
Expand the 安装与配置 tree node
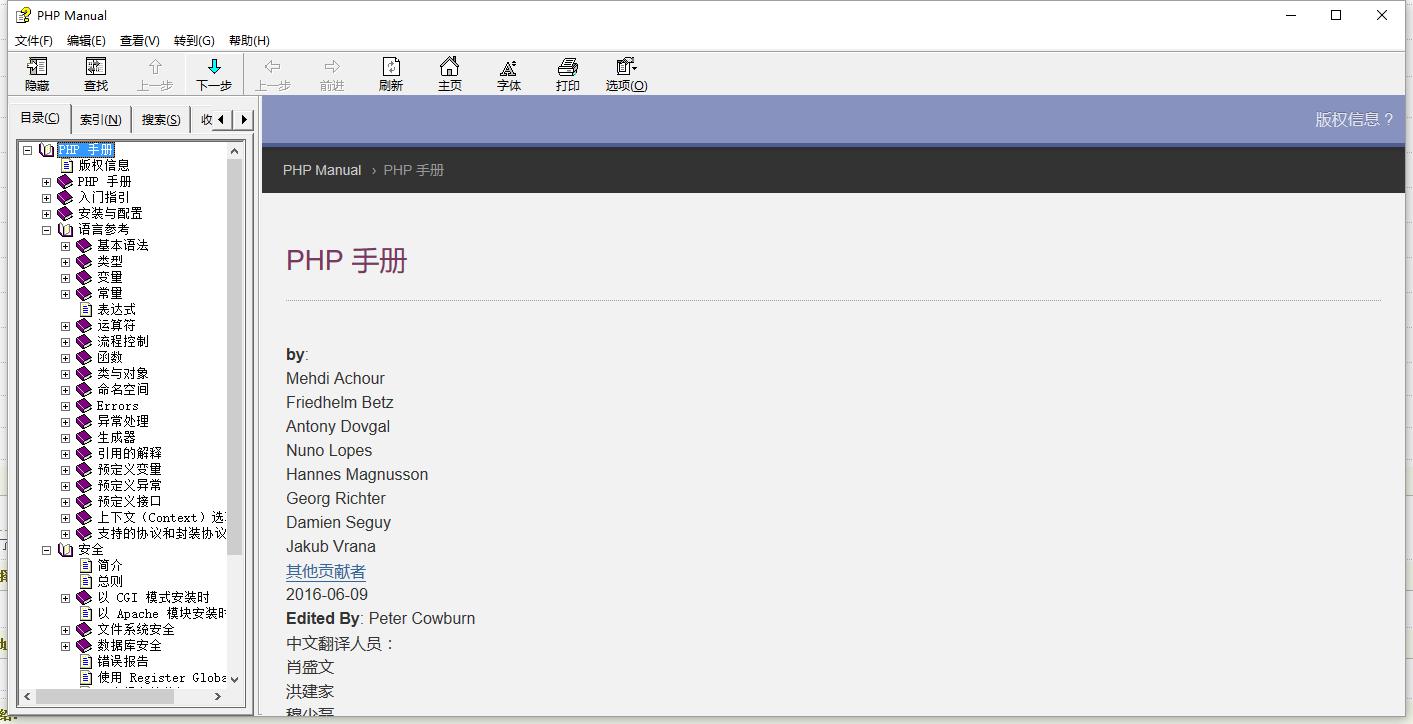click(x=46, y=214)
